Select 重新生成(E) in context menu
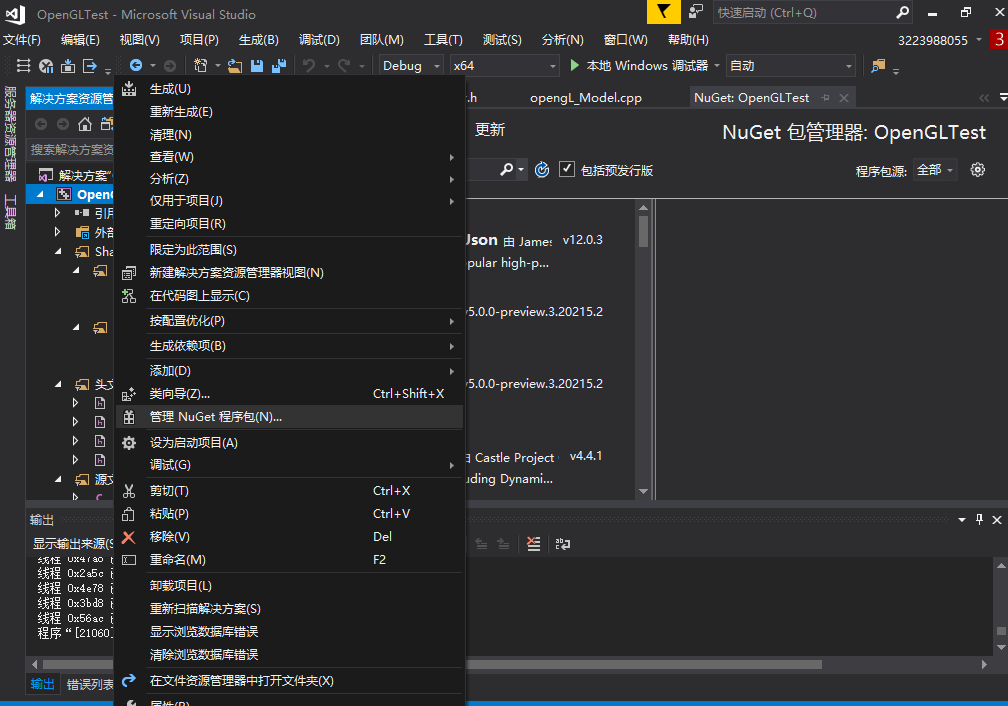The height and width of the screenshot is (706, 1008). coord(289,112)
